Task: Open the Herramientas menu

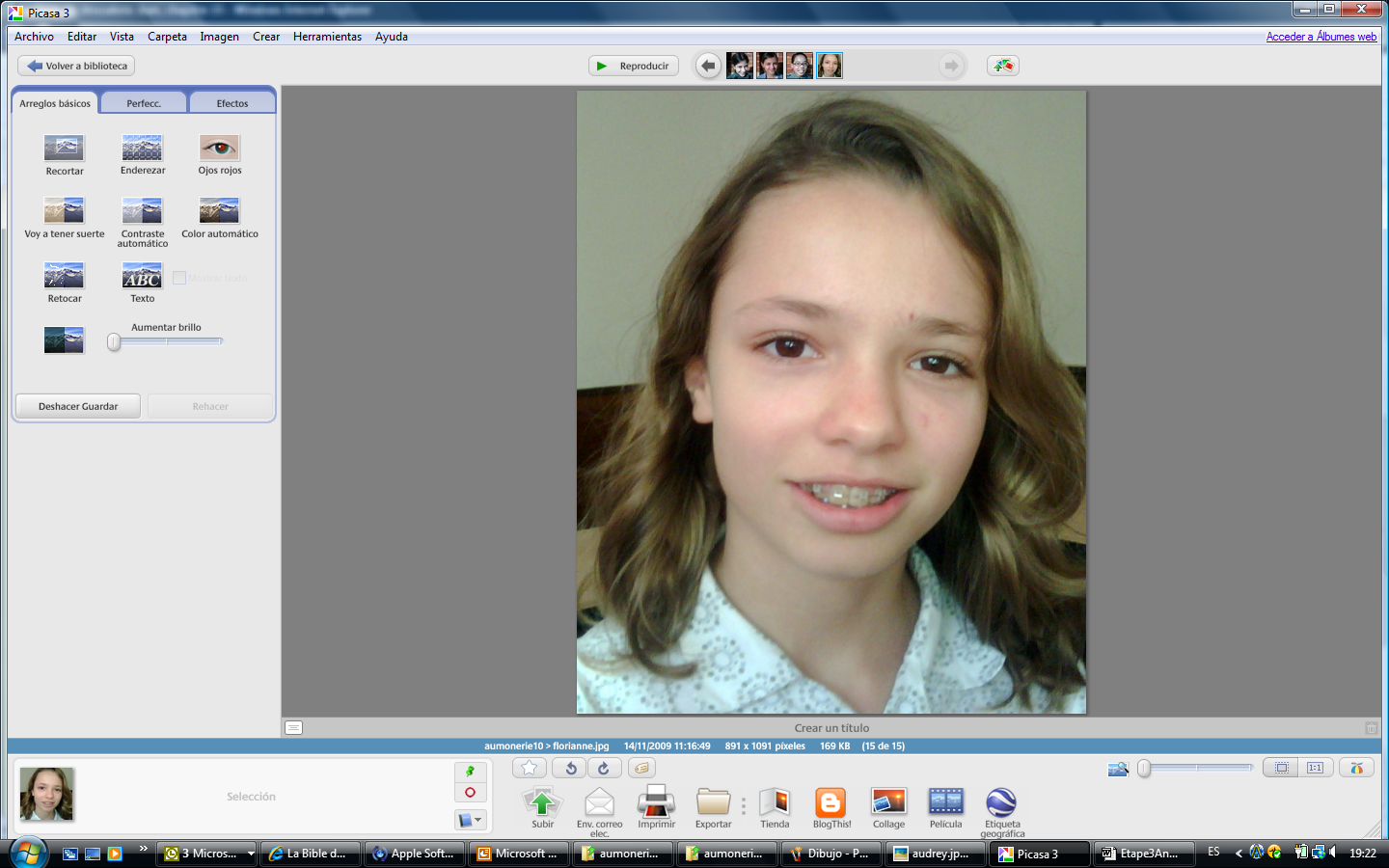Action: 327,37
